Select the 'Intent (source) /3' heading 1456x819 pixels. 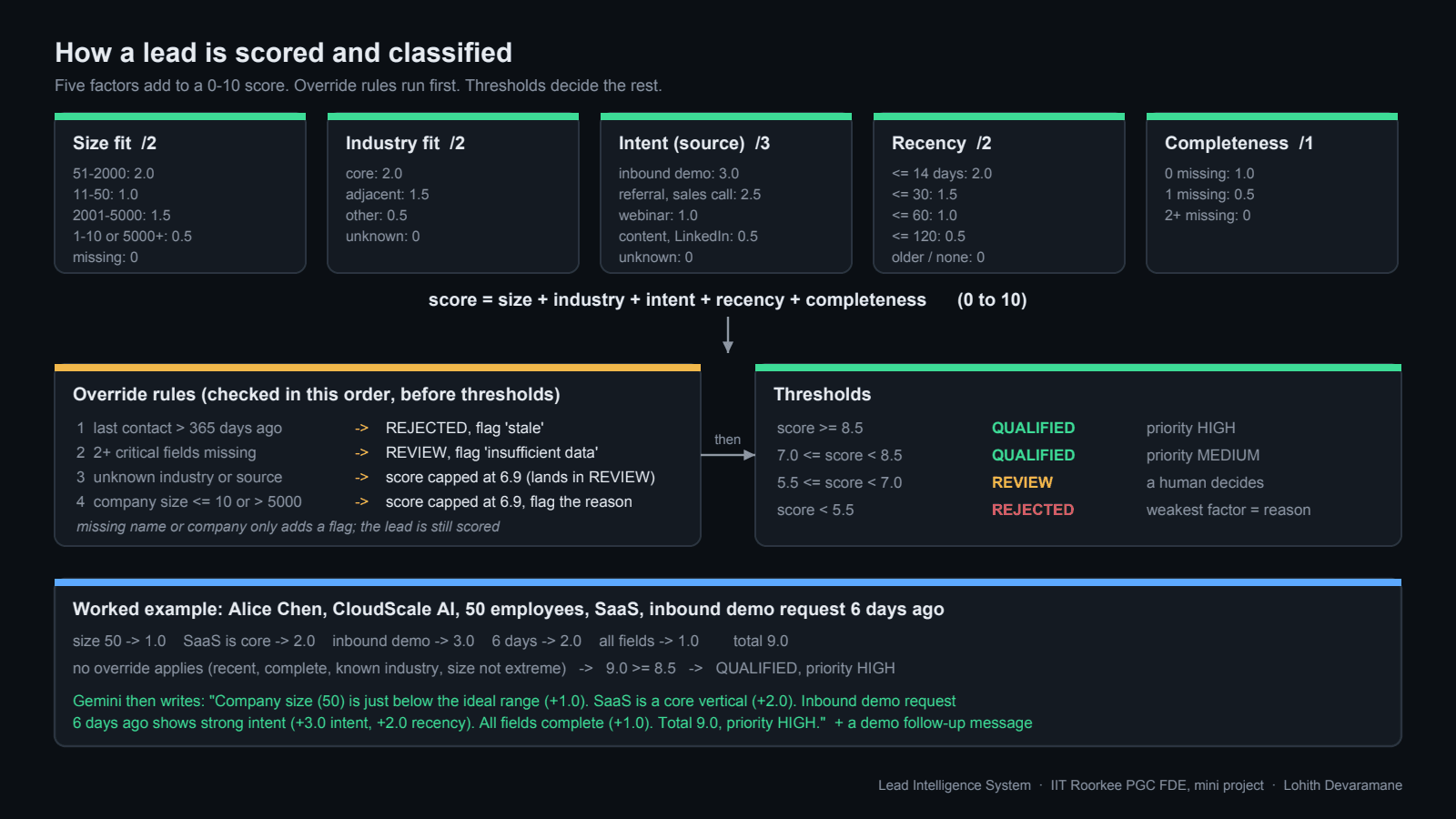694,143
